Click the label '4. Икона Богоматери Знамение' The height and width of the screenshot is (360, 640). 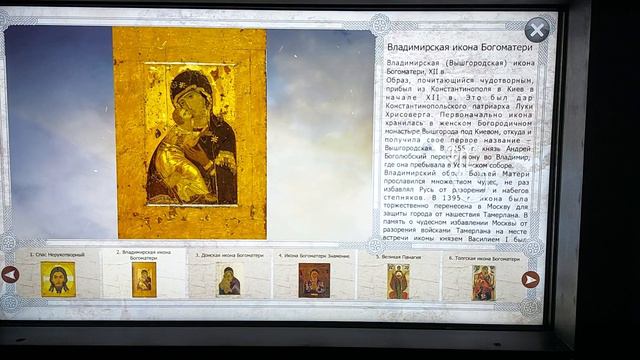pyautogui.click(x=314, y=256)
